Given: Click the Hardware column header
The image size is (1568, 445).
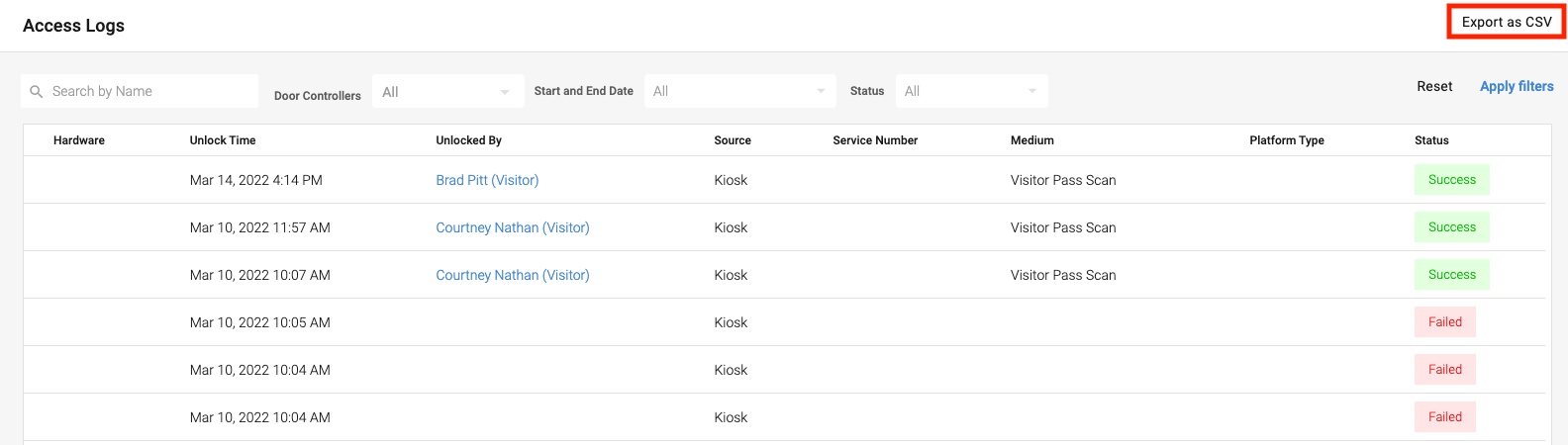Looking at the screenshot, I should [x=79, y=140].
